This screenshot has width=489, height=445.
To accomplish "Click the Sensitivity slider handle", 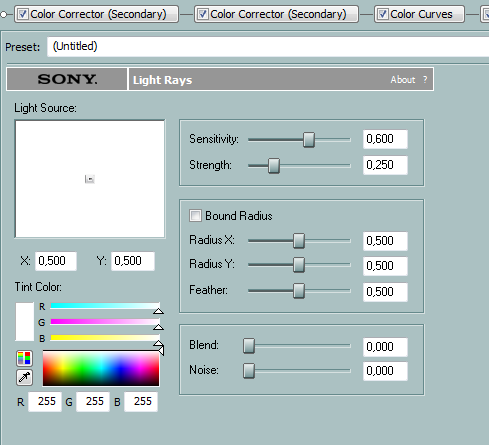I will point(309,139).
